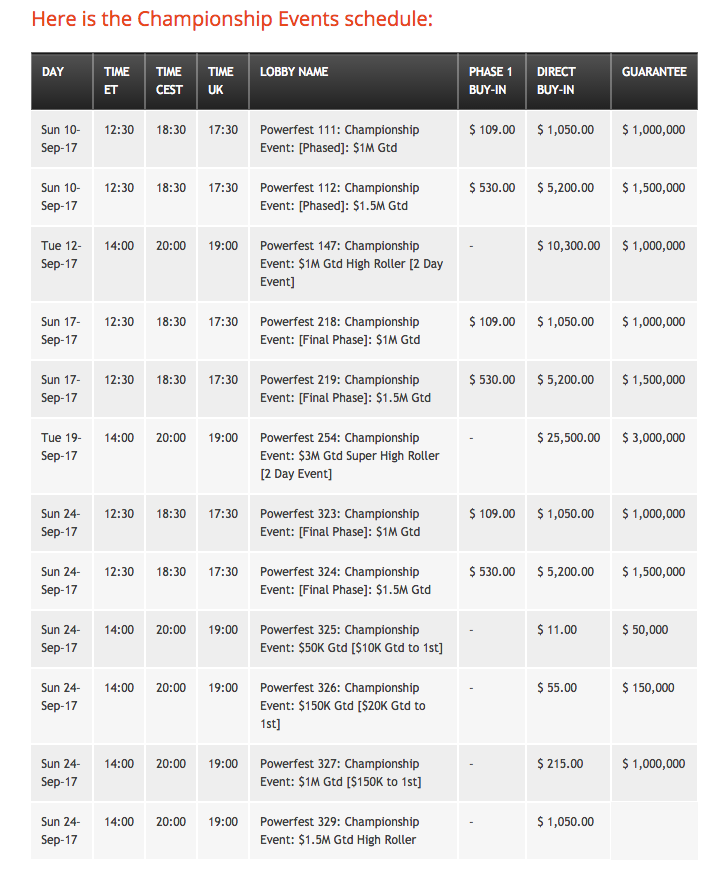The width and height of the screenshot is (726, 874).
Task: Click the DIRECT BUY-IN column header
Action: click(x=556, y=80)
